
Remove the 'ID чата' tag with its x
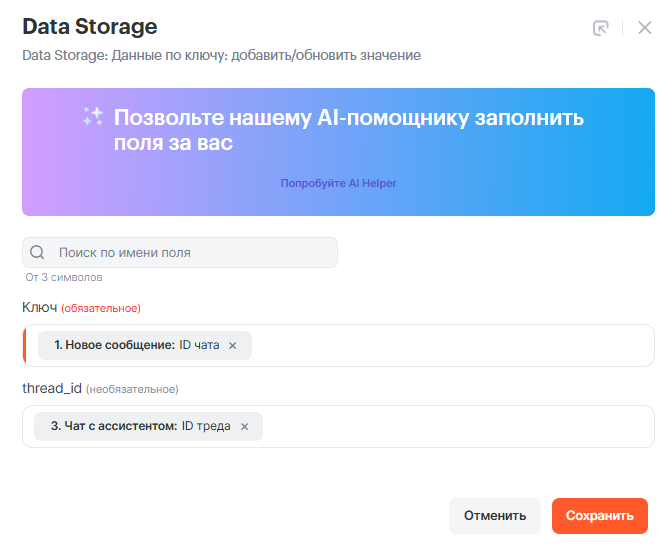pos(233,345)
